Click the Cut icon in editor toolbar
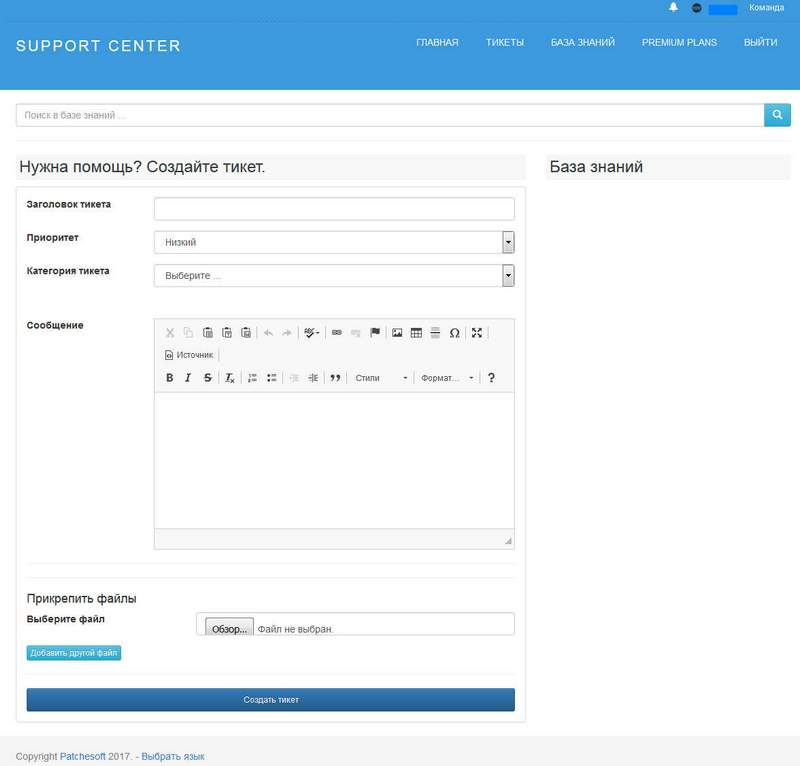 point(170,333)
